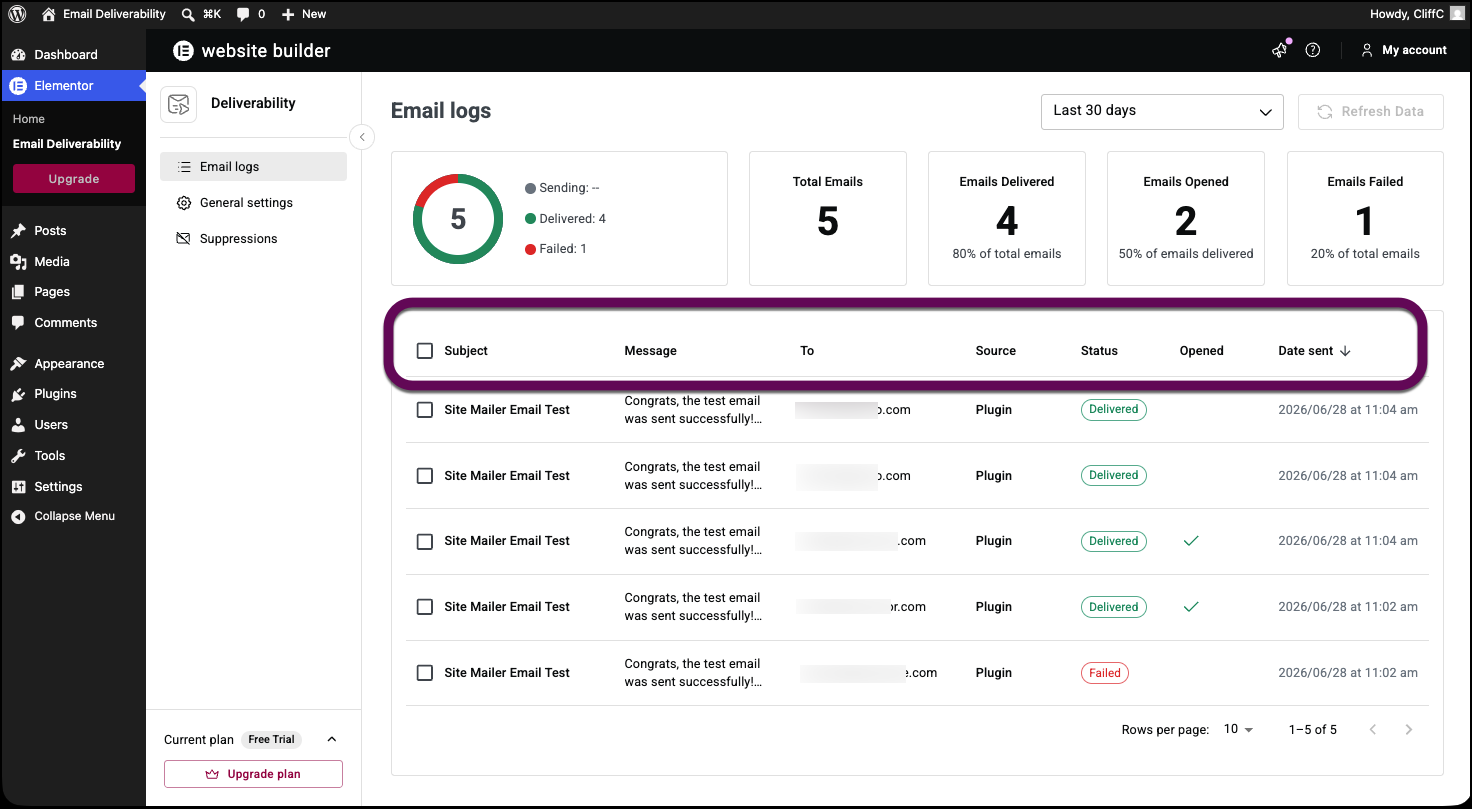
Task: Click the Subject column header
Action: tap(466, 351)
